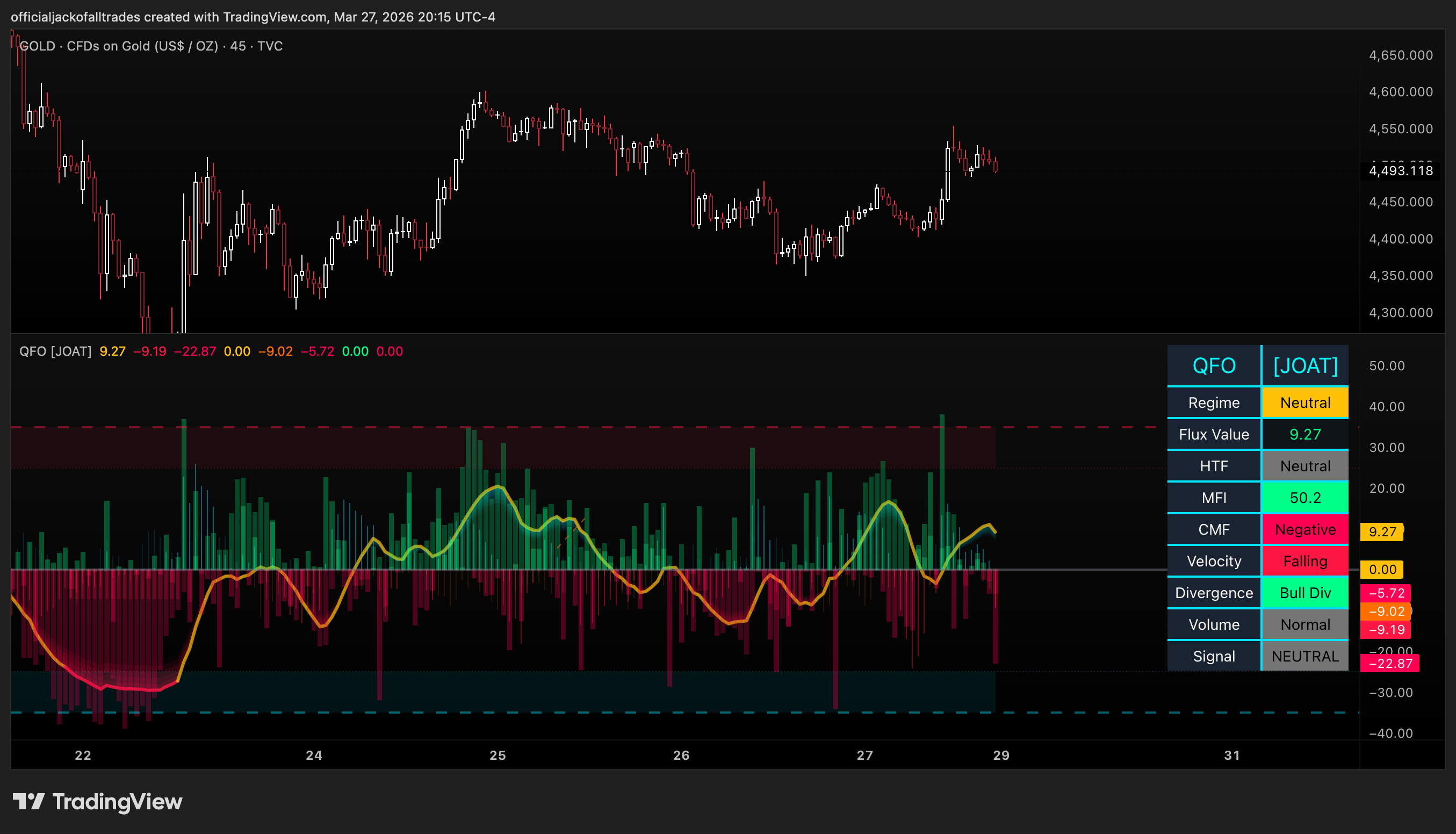Click the current price label 4,493.118

tap(1401, 171)
